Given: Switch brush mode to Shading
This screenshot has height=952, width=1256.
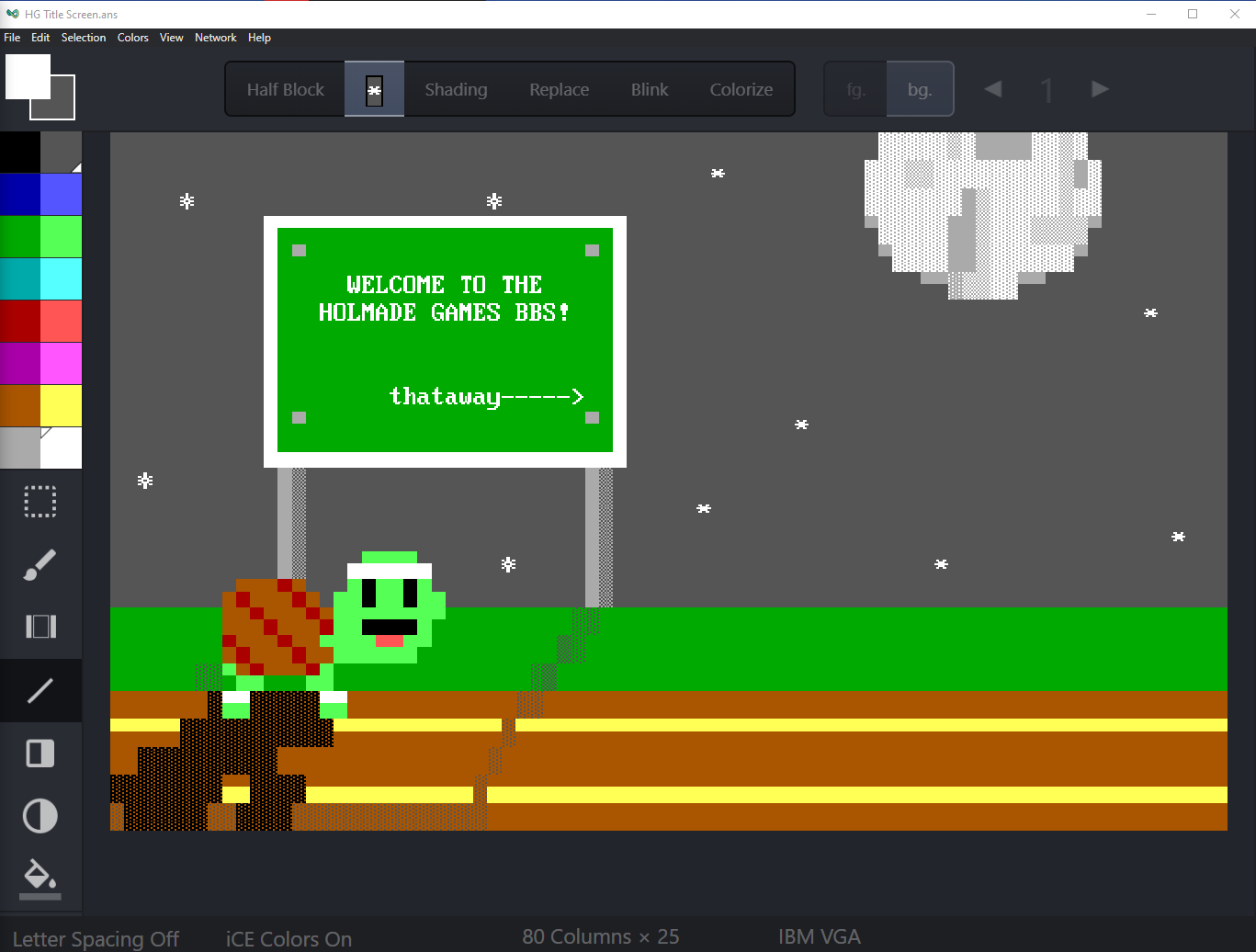Looking at the screenshot, I should pos(456,89).
